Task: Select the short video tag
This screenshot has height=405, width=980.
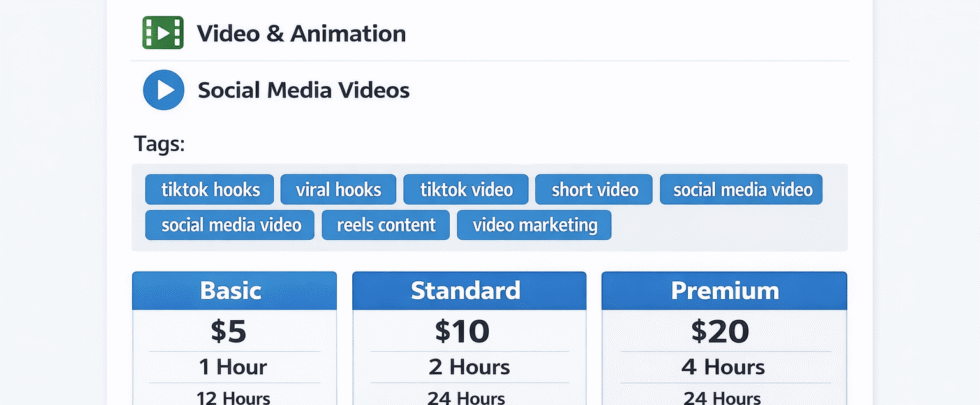Action: (594, 189)
